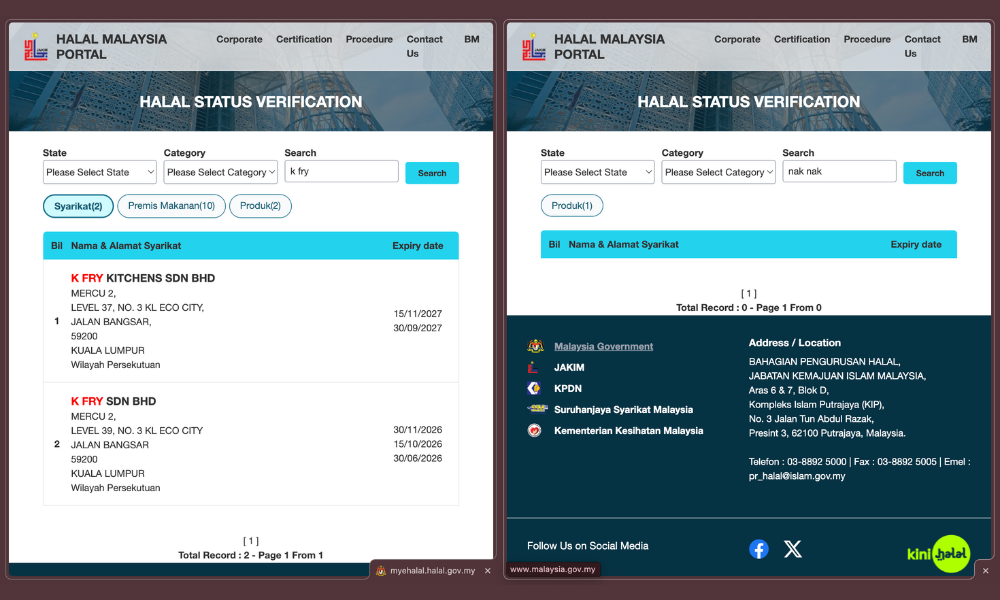Open the left Category dropdown
Image resolution: width=1000 pixels, height=600 pixels.
tap(220, 172)
